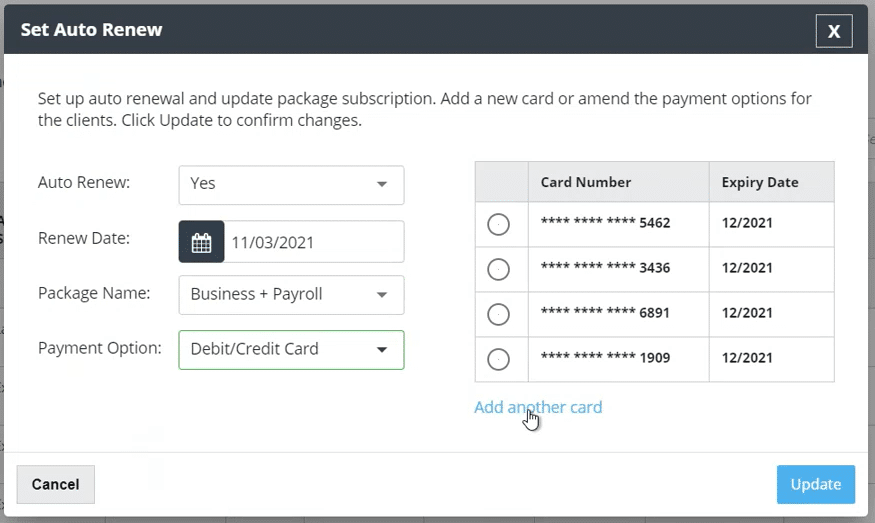Click the Package Name dropdown arrow

coord(381,295)
